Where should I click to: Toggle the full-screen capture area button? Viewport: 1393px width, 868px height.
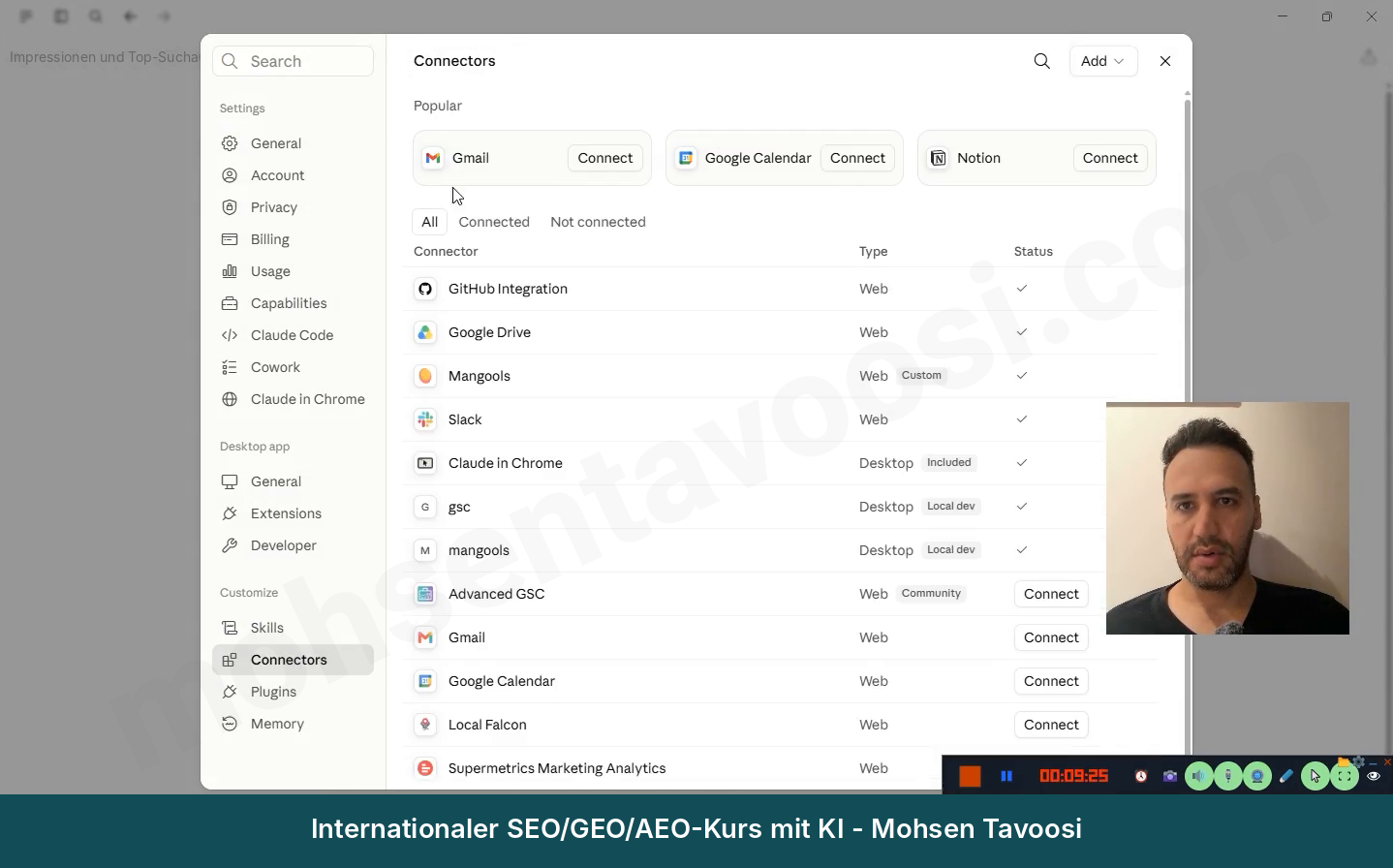tap(1345, 776)
